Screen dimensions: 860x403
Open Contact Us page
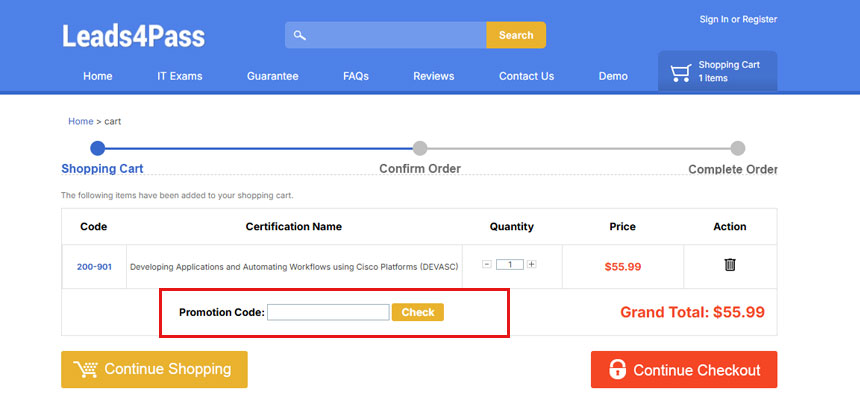coord(527,76)
